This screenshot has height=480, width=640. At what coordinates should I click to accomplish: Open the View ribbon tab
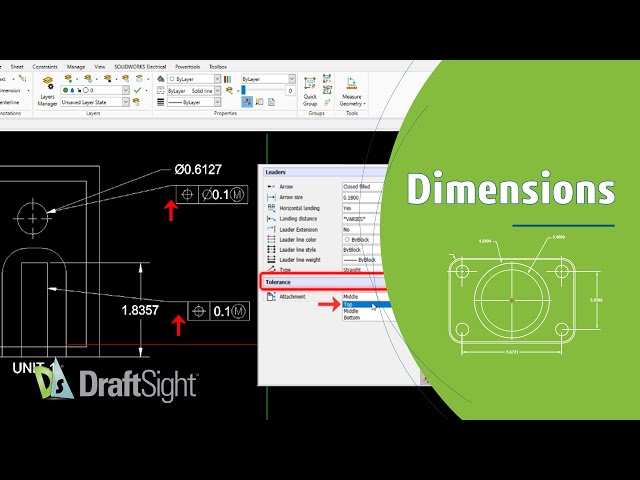pyautogui.click(x=100, y=67)
